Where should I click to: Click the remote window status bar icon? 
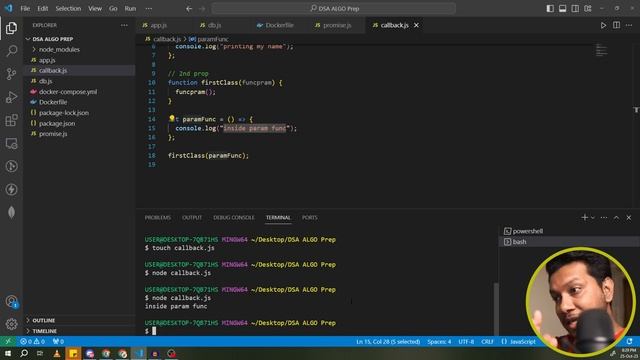pyautogui.click(x=8, y=341)
